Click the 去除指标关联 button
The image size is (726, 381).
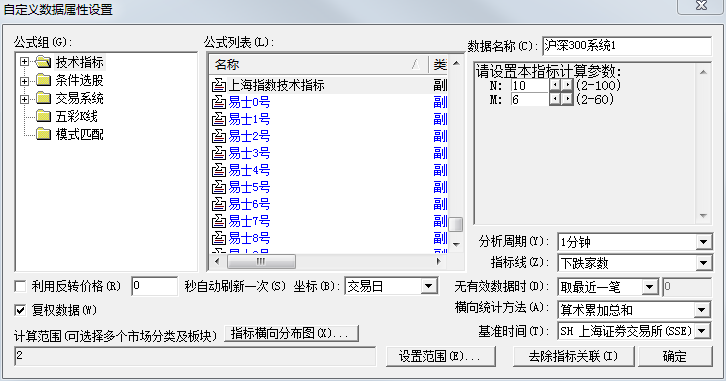click(x=574, y=356)
